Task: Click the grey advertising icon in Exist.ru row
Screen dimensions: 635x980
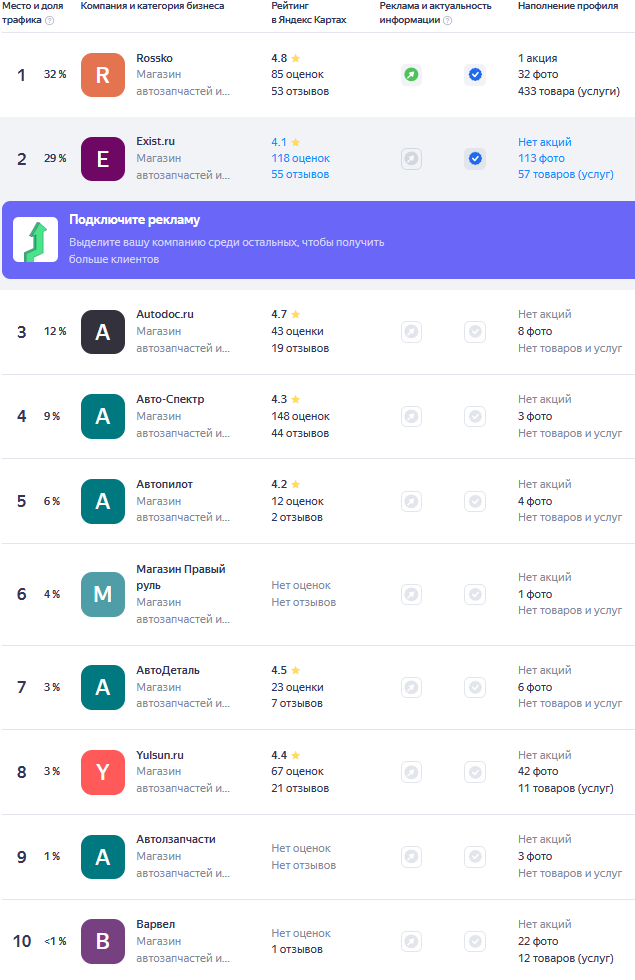Action: 411,158
